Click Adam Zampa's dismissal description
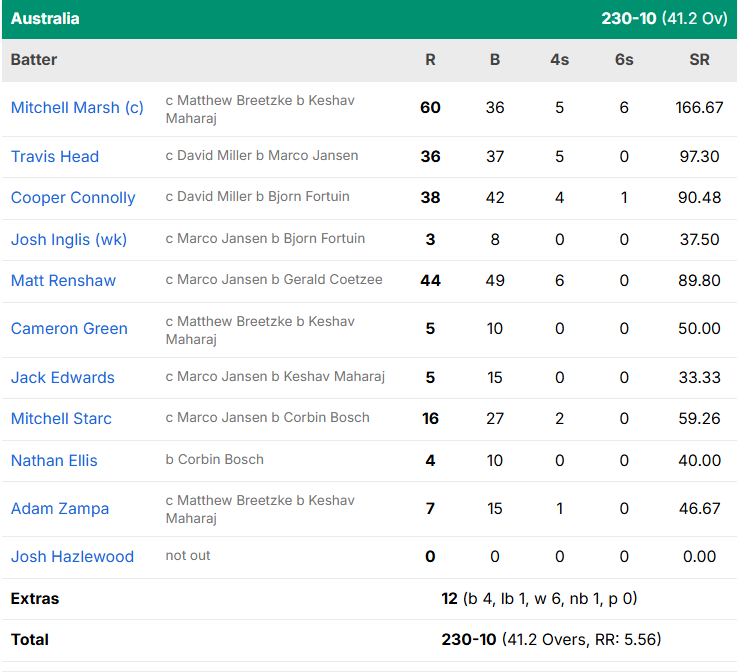This screenshot has width=740, height=672. [x=260, y=510]
